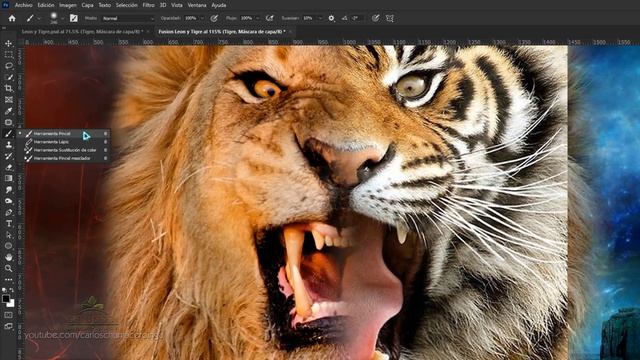This screenshot has height=360, width=640.
Task: Toggle airbrush-style build-up effects
Action: click(x=269, y=18)
